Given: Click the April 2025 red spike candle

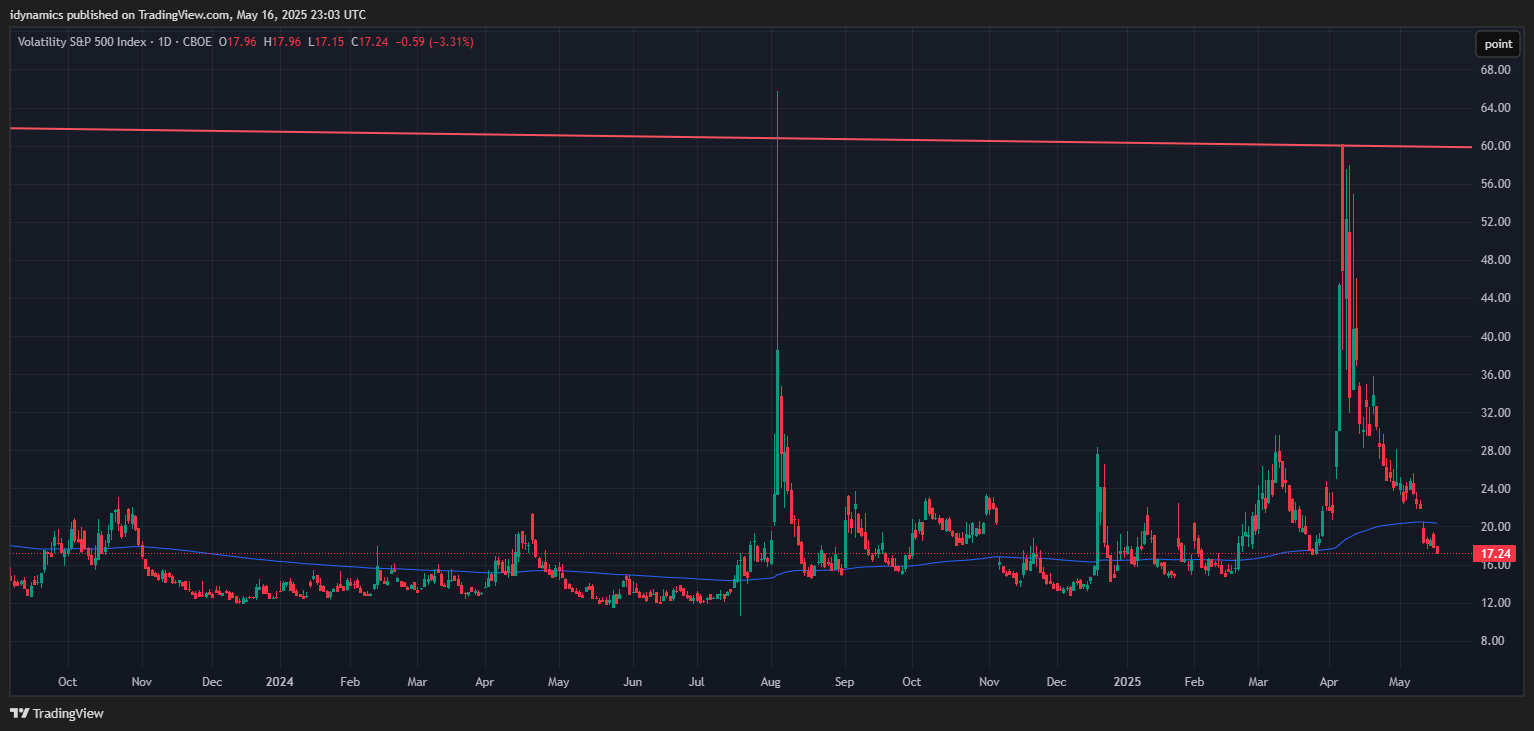Looking at the screenshot, I should pyautogui.click(x=1342, y=210).
